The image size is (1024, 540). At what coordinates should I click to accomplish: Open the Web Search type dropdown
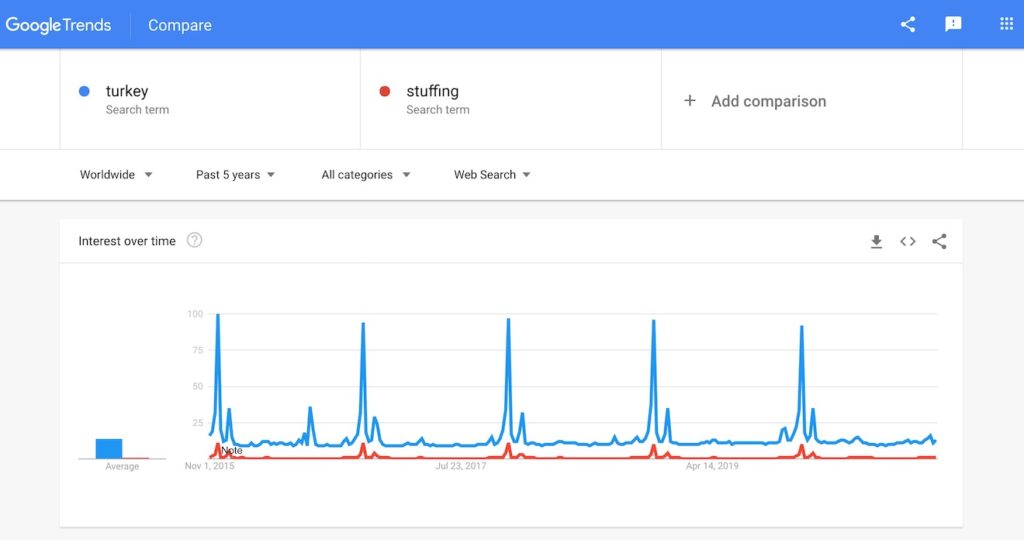pyautogui.click(x=492, y=174)
